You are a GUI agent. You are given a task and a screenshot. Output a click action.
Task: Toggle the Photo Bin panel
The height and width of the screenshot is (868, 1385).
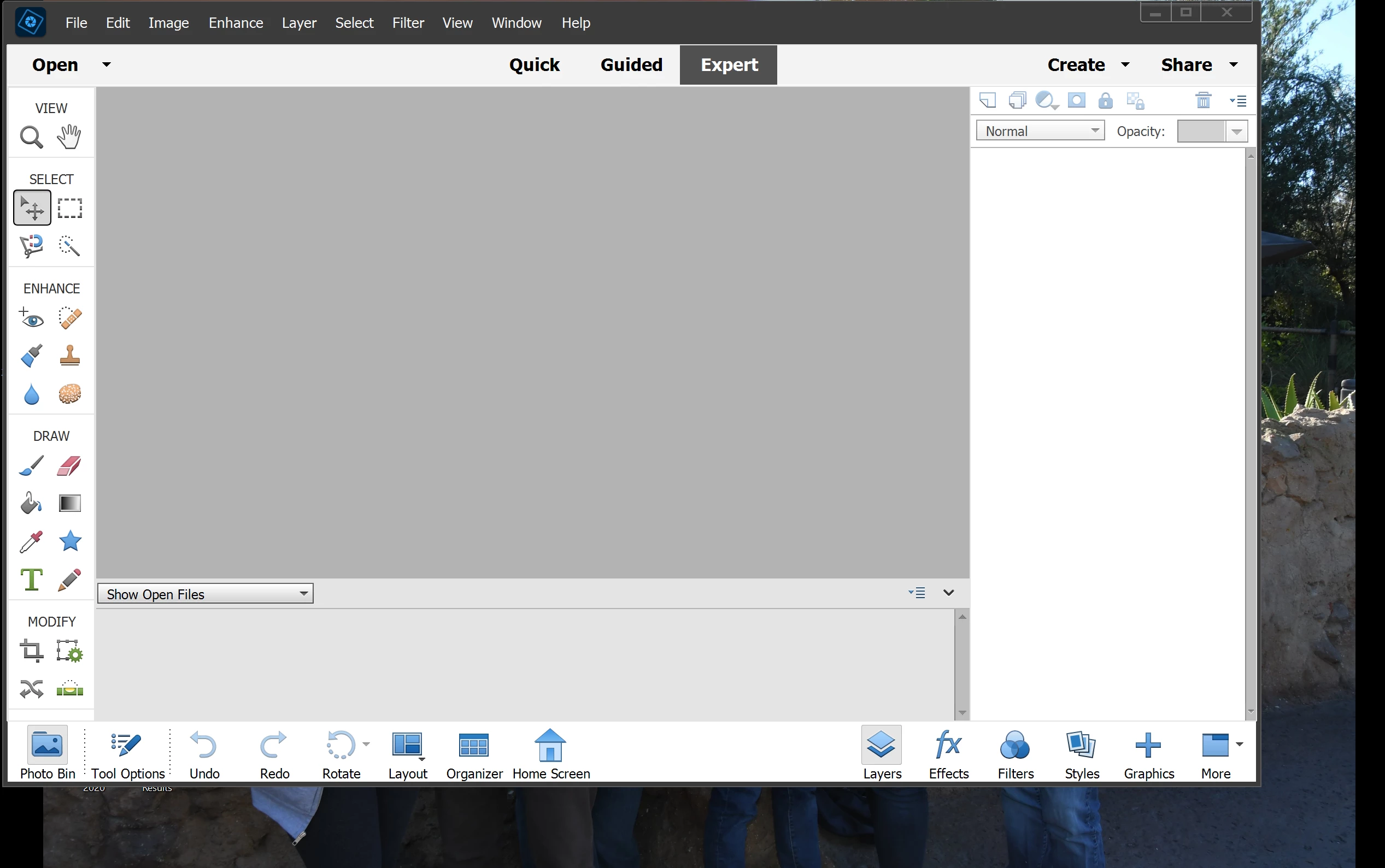coord(48,753)
